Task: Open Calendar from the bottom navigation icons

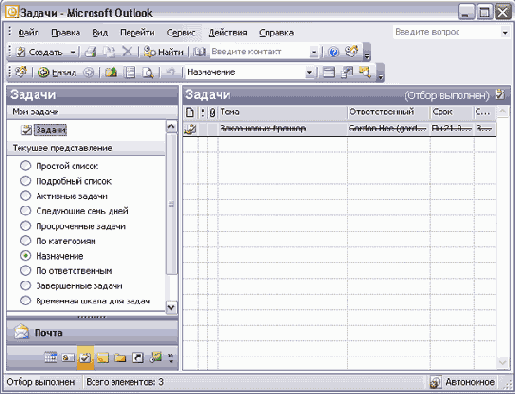Action: 51,358
